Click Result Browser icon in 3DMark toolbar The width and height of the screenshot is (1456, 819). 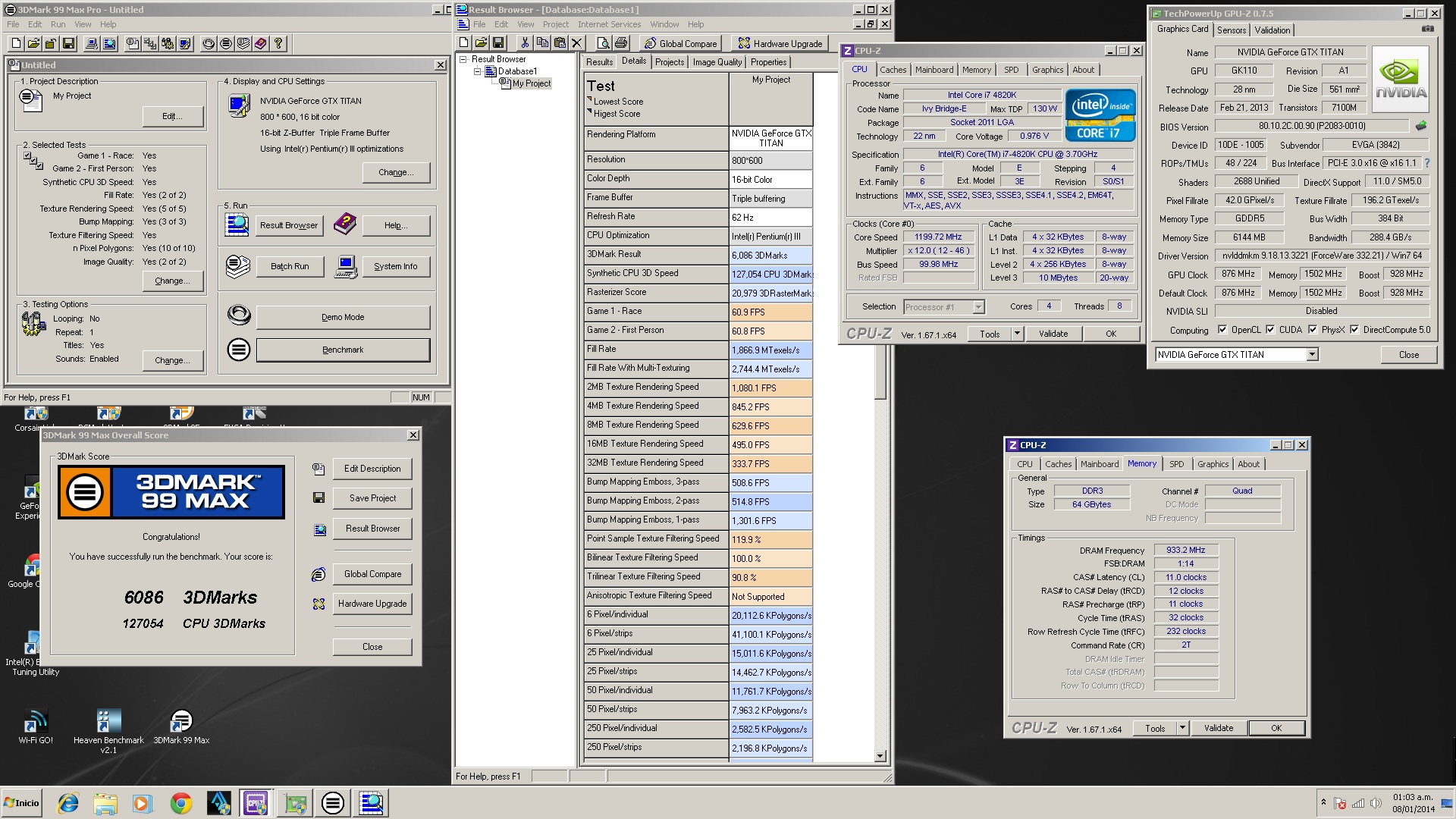(109, 43)
